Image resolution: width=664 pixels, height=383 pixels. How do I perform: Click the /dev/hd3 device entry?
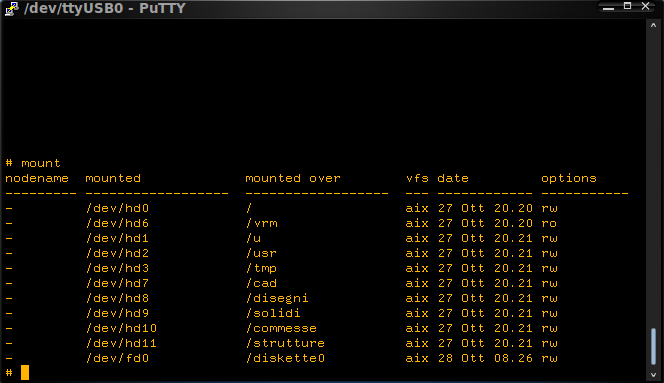click(x=117, y=268)
